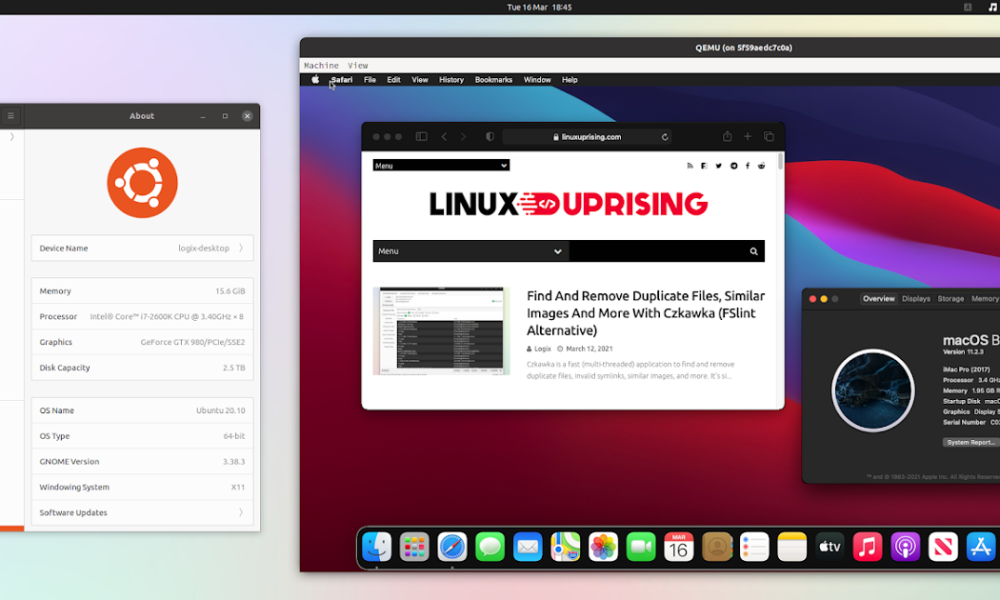Open the Calendar dock icon showing 16
This screenshot has width=1000, height=600.
click(679, 546)
